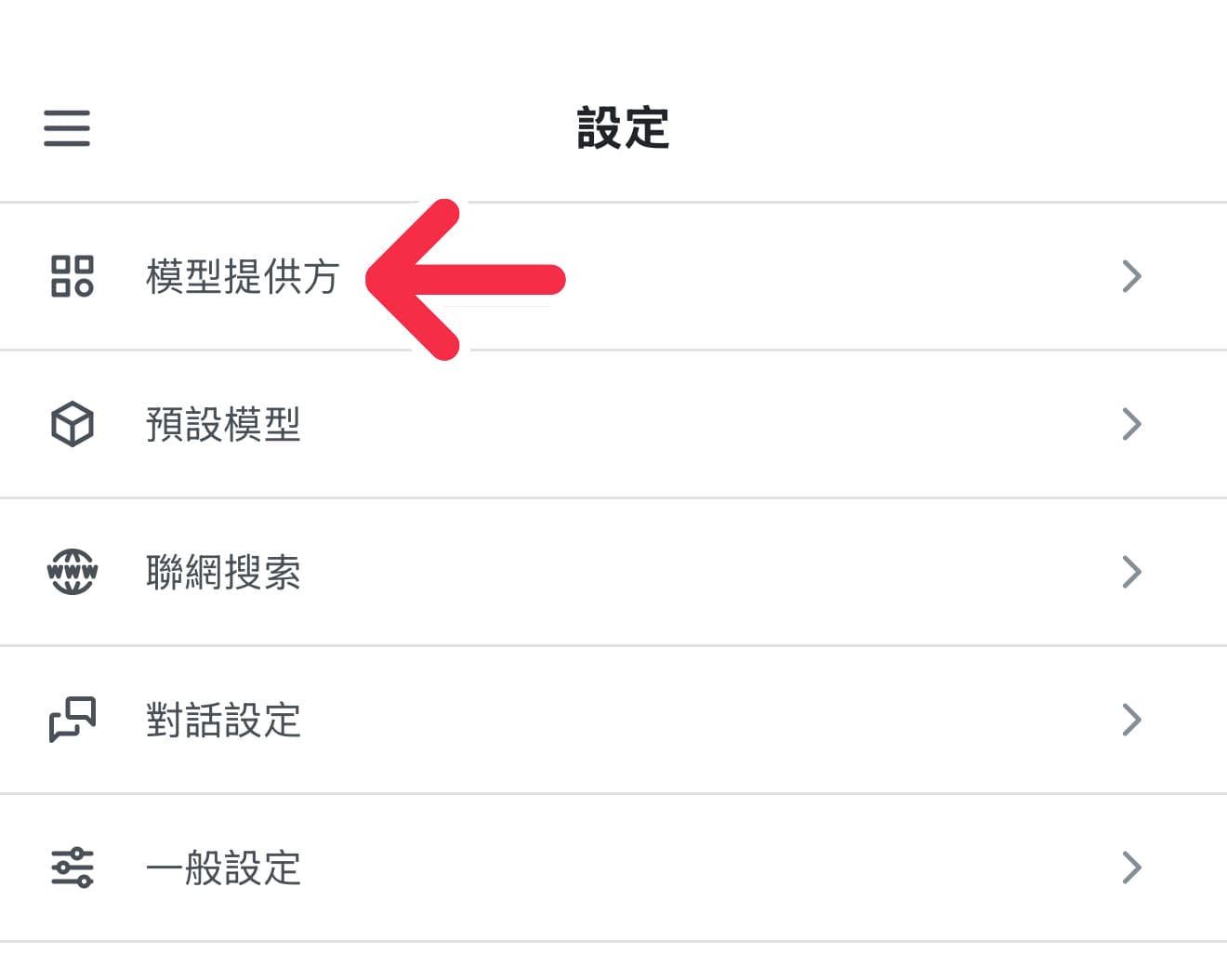
Task: Click the 聯網搜索 WWW globe icon
Action: click(72, 572)
